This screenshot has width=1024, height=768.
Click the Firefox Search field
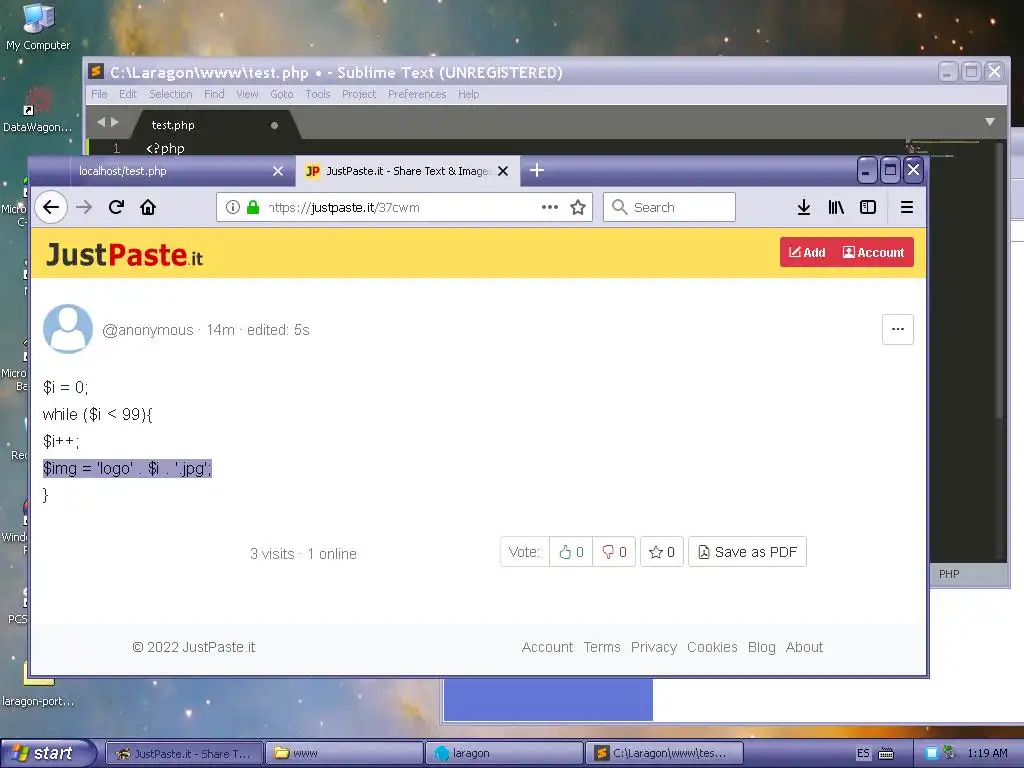[669, 207]
